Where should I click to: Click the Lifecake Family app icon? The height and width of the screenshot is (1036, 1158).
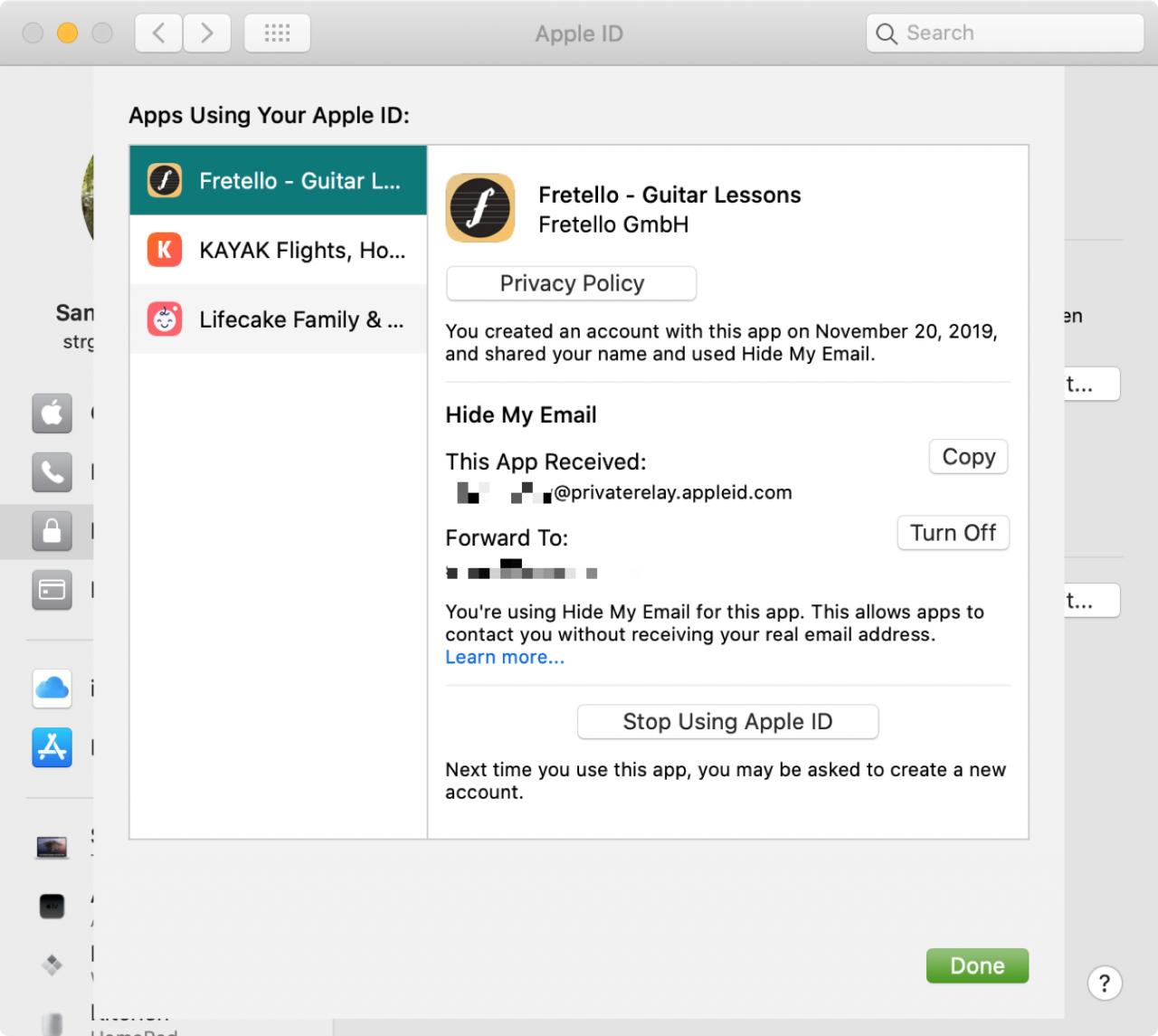(x=165, y=319)
